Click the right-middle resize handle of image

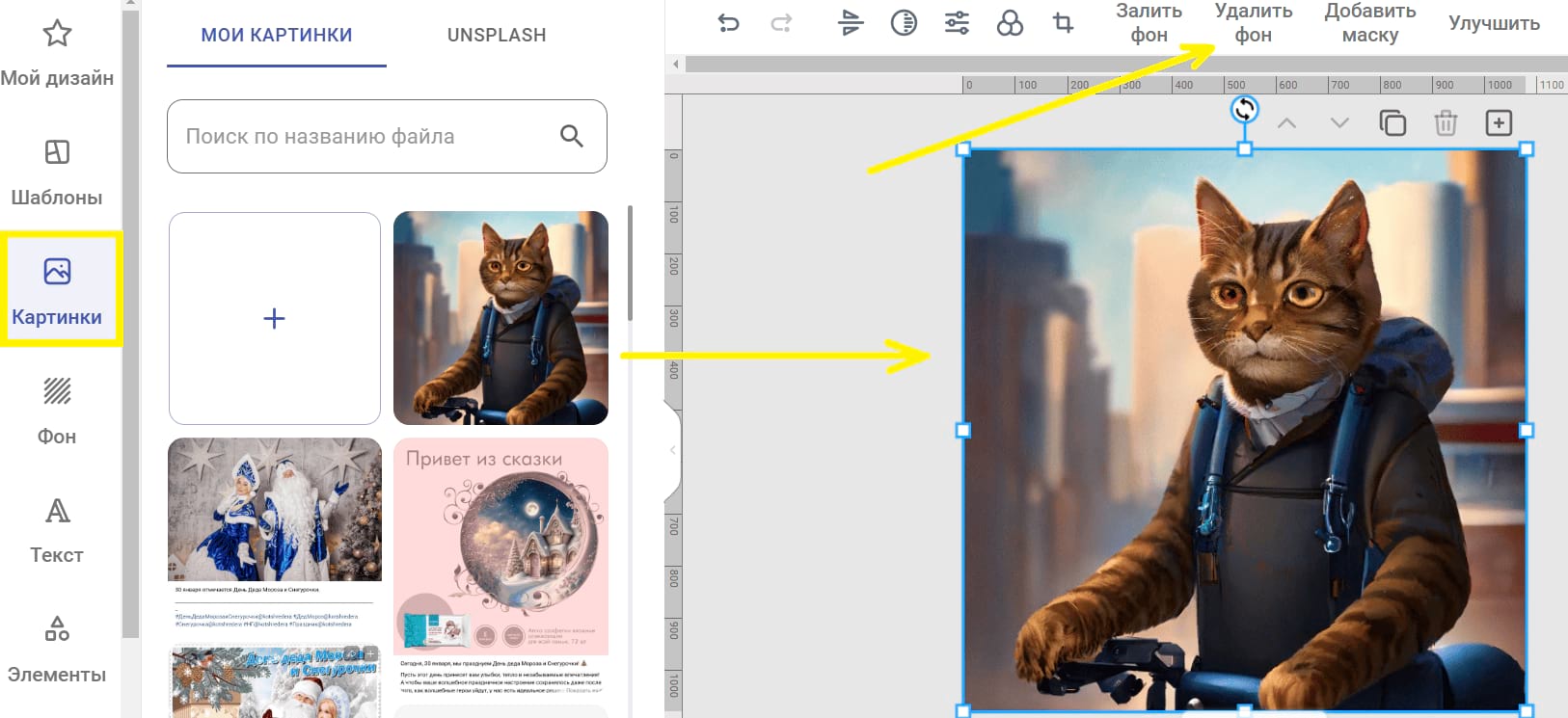(x=1527, y=430)
